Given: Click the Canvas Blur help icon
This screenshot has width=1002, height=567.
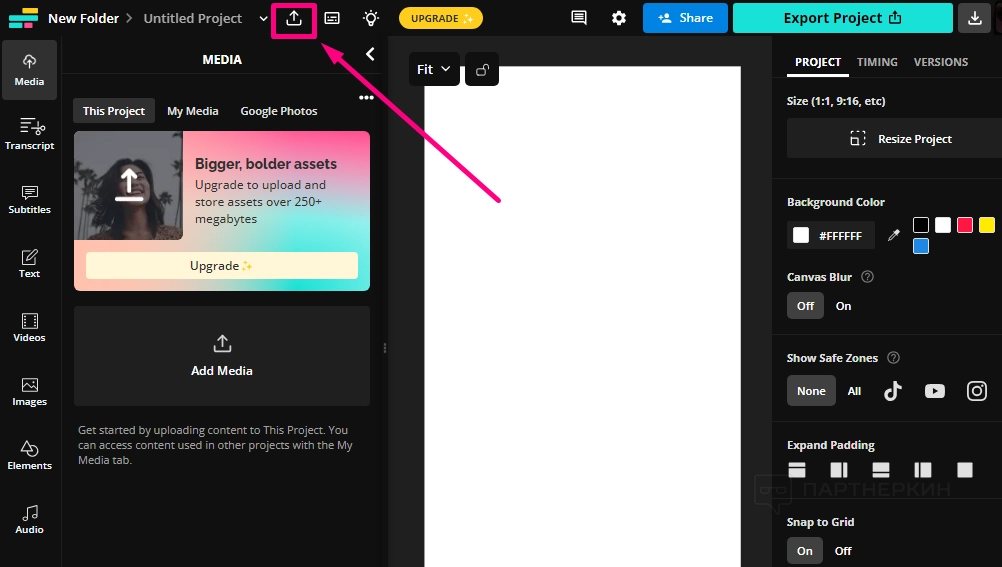Looking at the screenshot, I should 867,277.
